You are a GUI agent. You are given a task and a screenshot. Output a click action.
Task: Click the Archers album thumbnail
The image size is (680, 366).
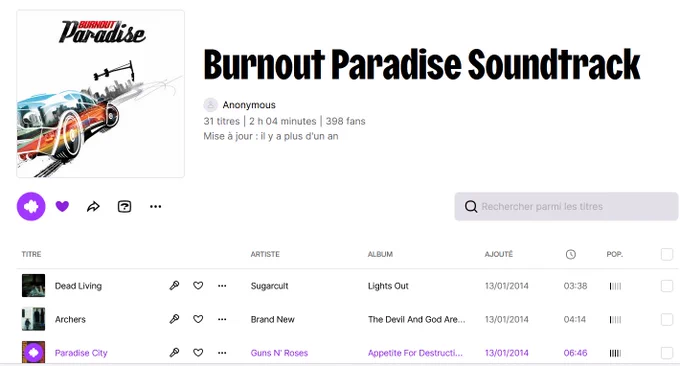(x=33, y=319)
